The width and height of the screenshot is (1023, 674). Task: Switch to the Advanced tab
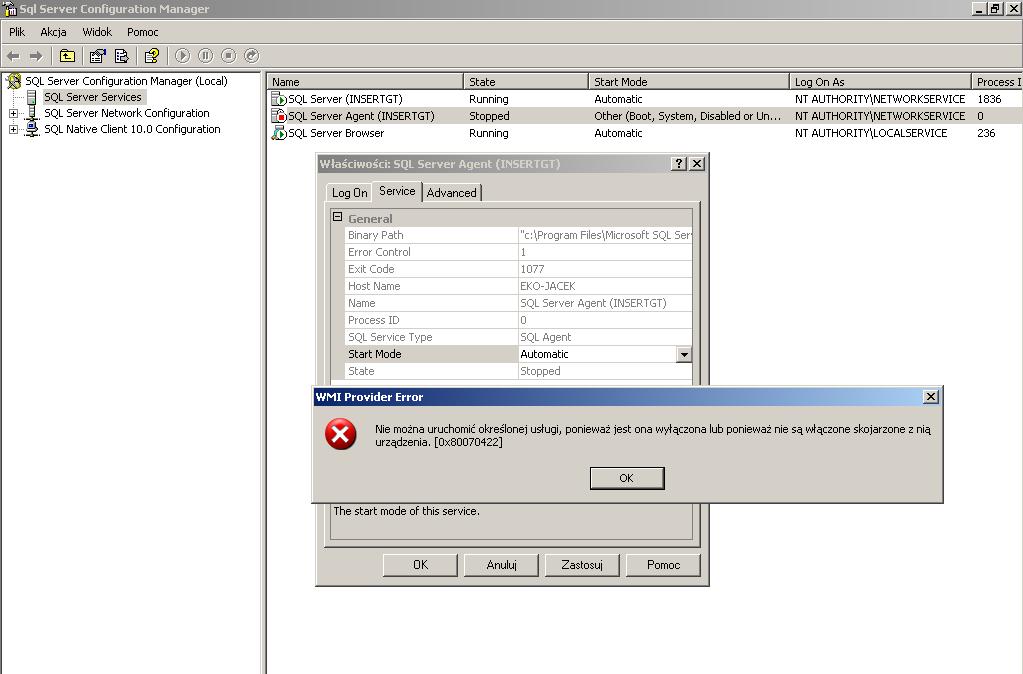click(451, 192)
